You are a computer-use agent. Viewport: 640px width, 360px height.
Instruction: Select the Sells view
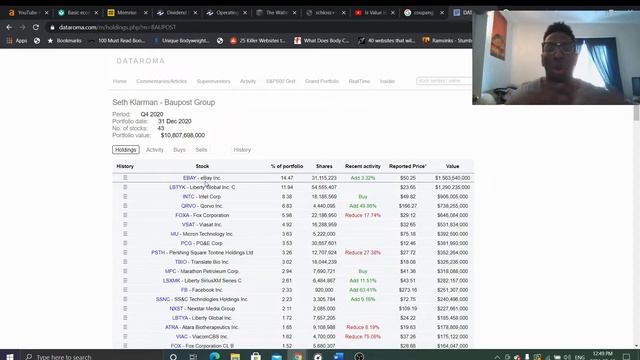point(201,150)
